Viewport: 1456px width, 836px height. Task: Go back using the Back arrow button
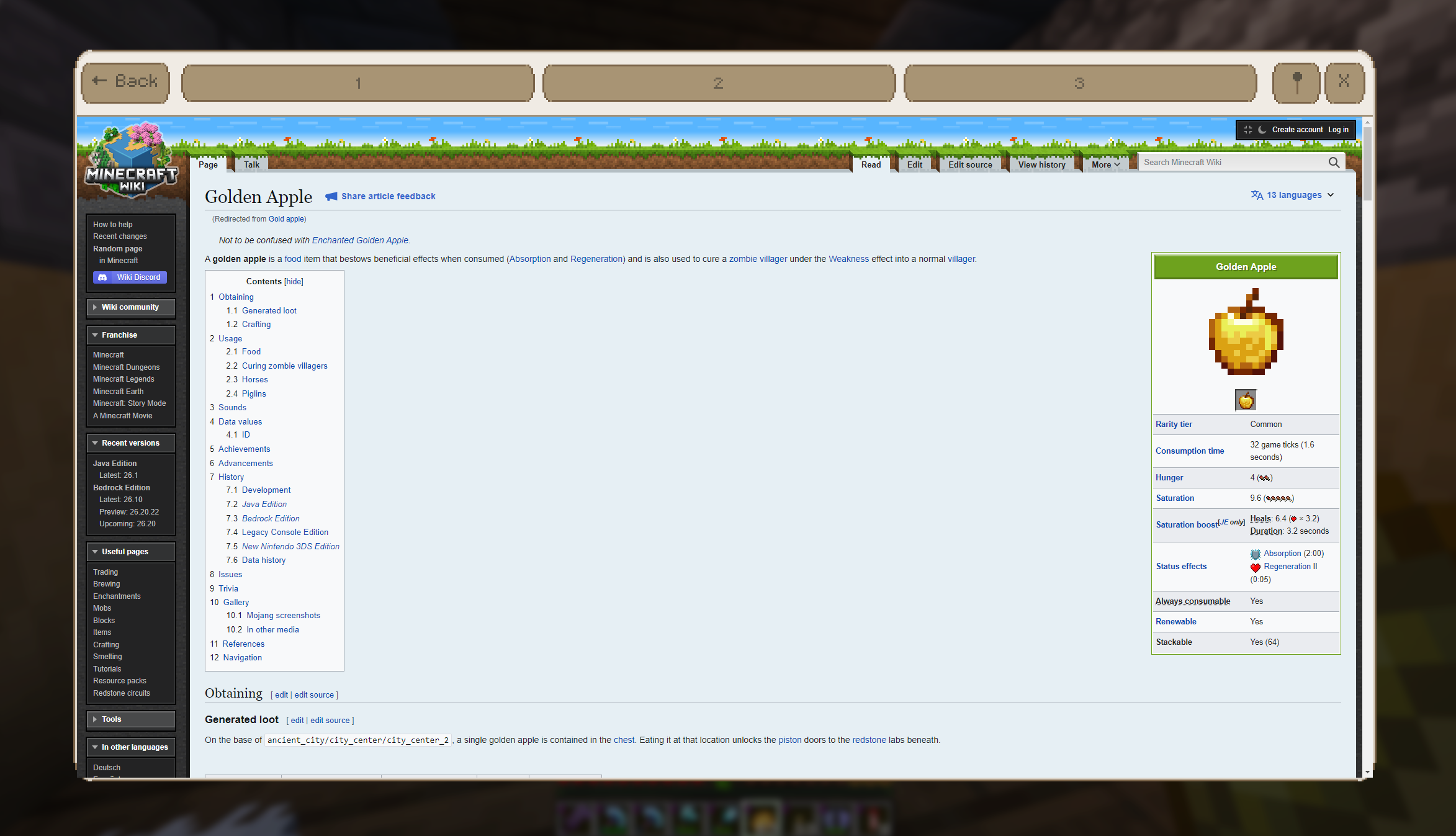[x=125, y=83]
